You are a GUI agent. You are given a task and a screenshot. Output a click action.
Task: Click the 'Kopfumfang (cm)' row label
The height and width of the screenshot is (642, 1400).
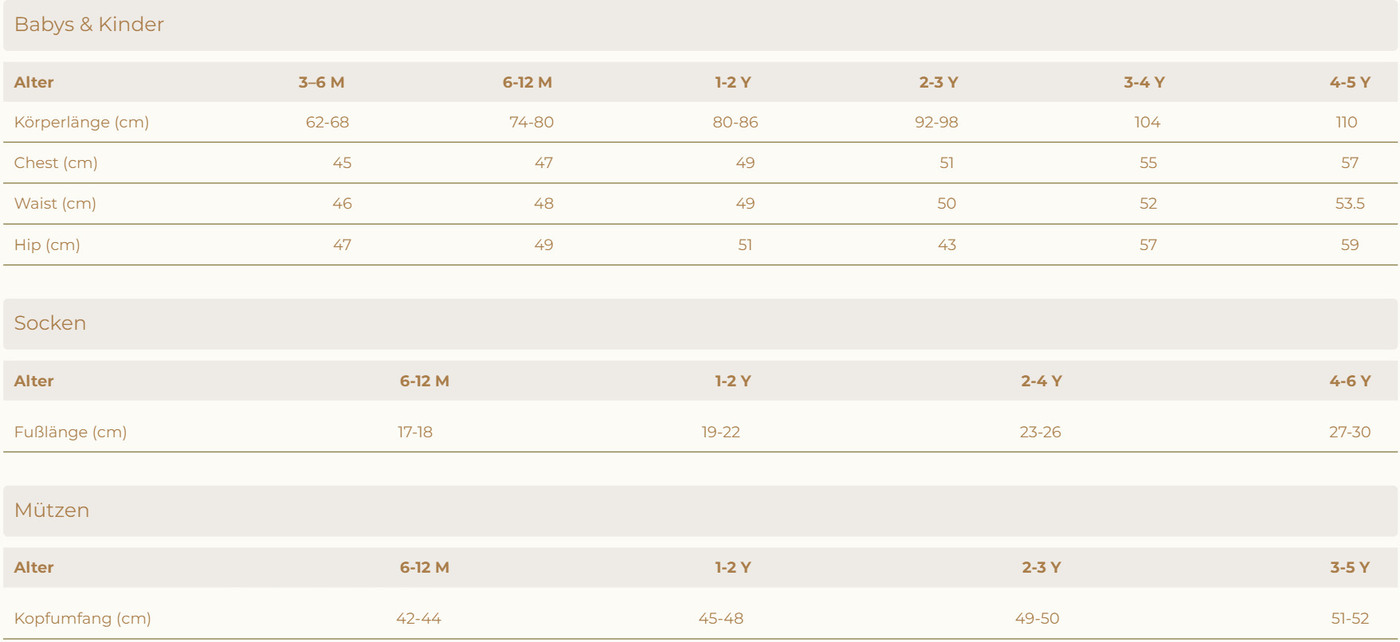click(82, 618)
